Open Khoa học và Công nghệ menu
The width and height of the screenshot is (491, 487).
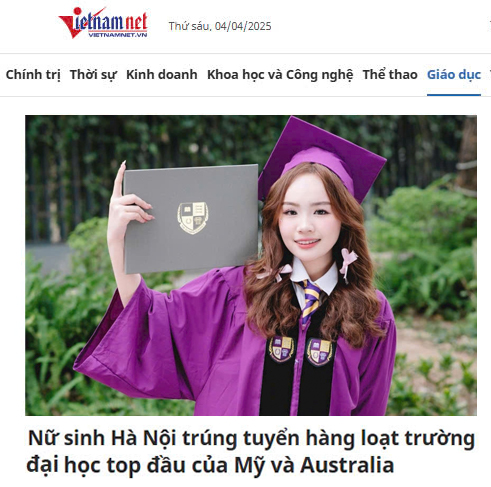click(280, 75)
